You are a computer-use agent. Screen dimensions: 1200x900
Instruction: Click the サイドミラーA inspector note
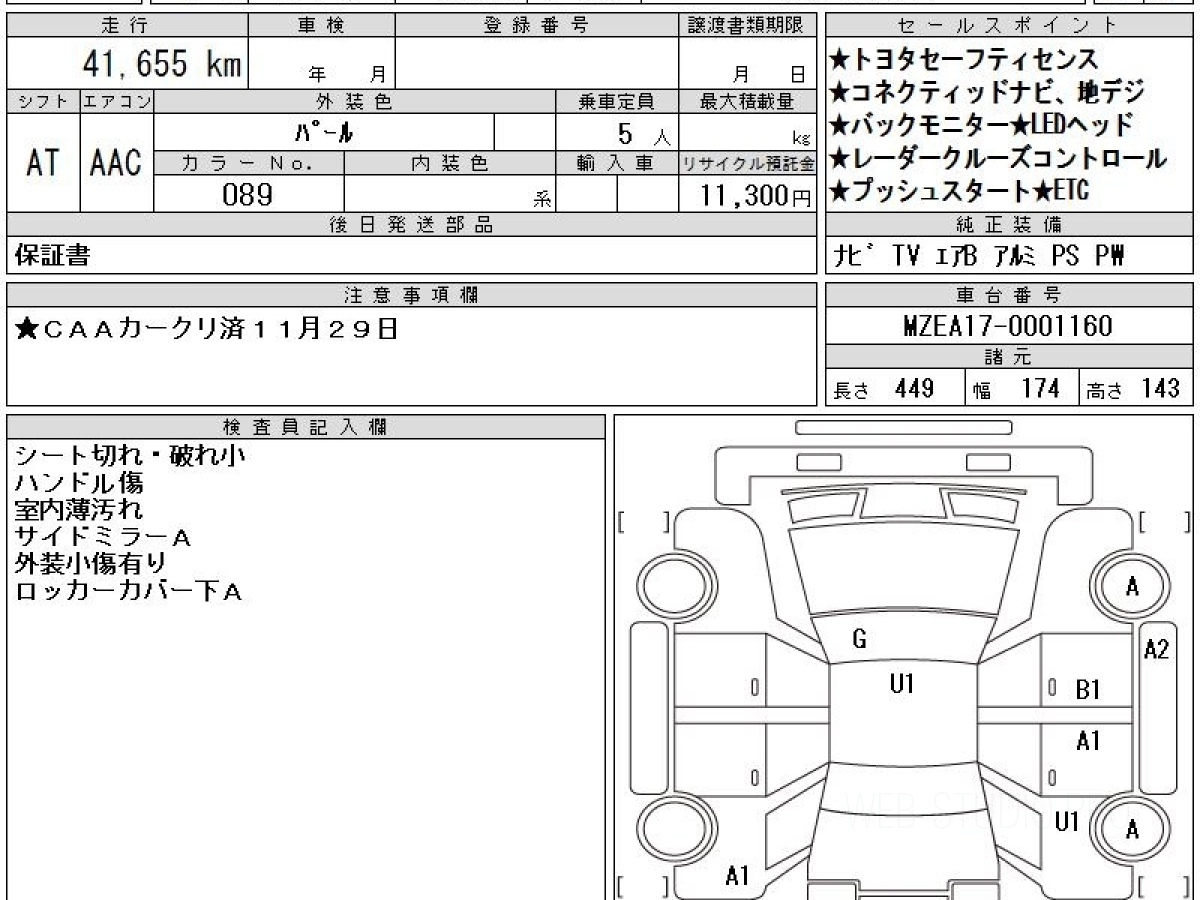(103, 537)
